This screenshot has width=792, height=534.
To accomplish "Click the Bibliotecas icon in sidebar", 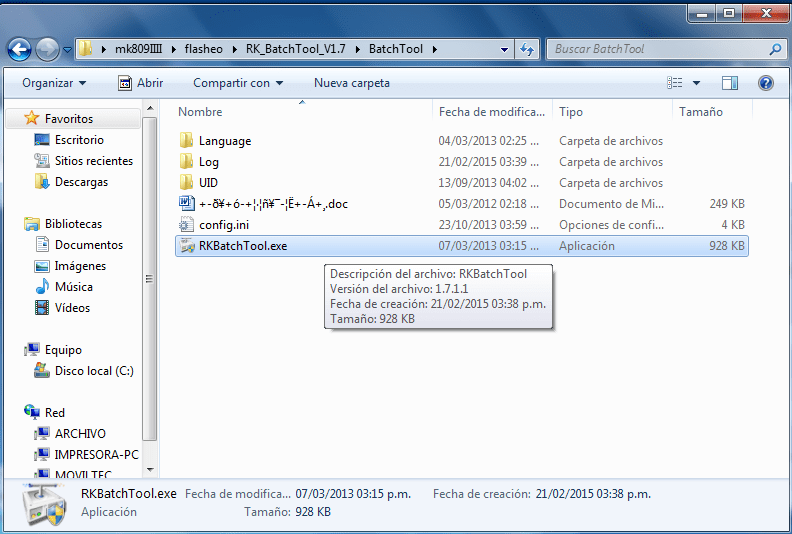I will (31, 224).
